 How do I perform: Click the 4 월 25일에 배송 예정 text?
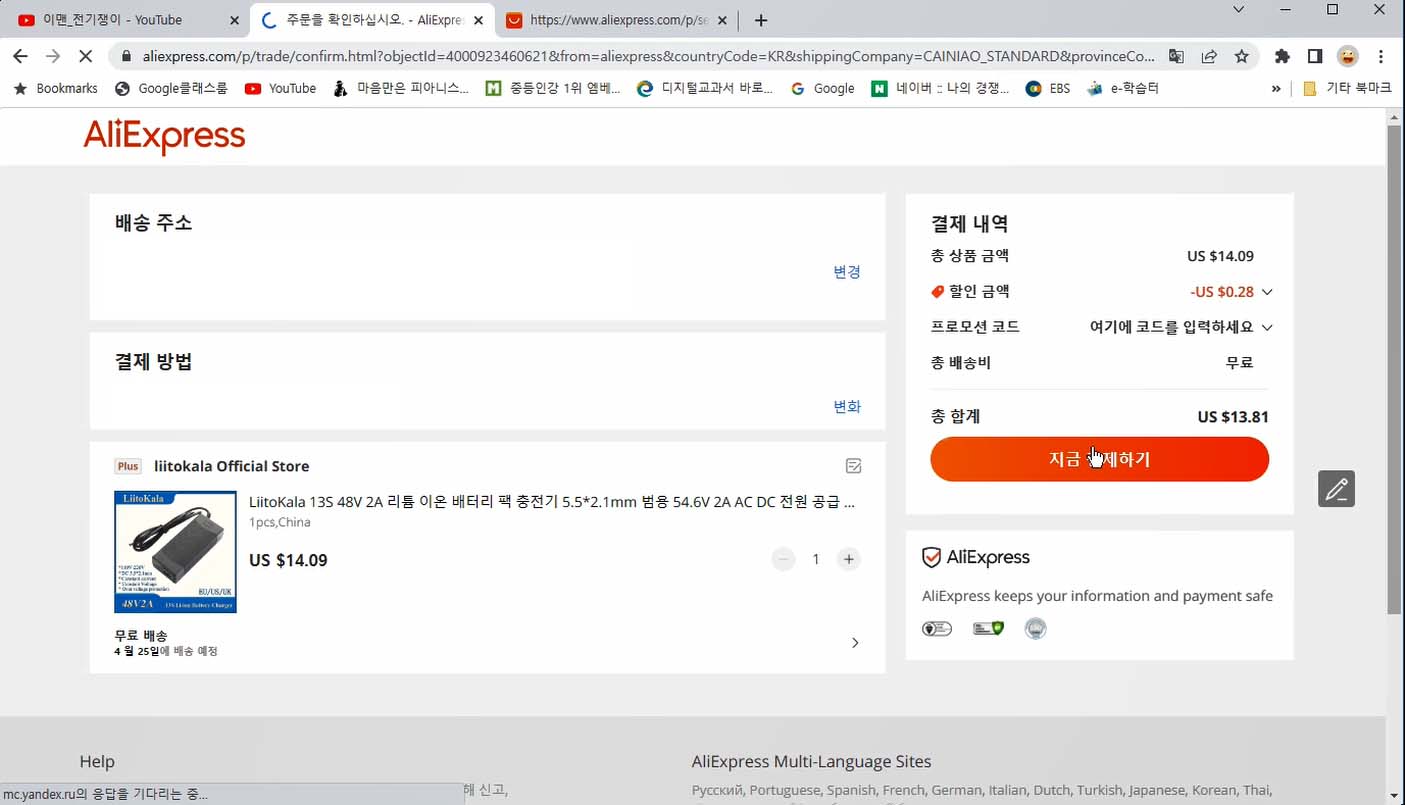coord(166,651)
